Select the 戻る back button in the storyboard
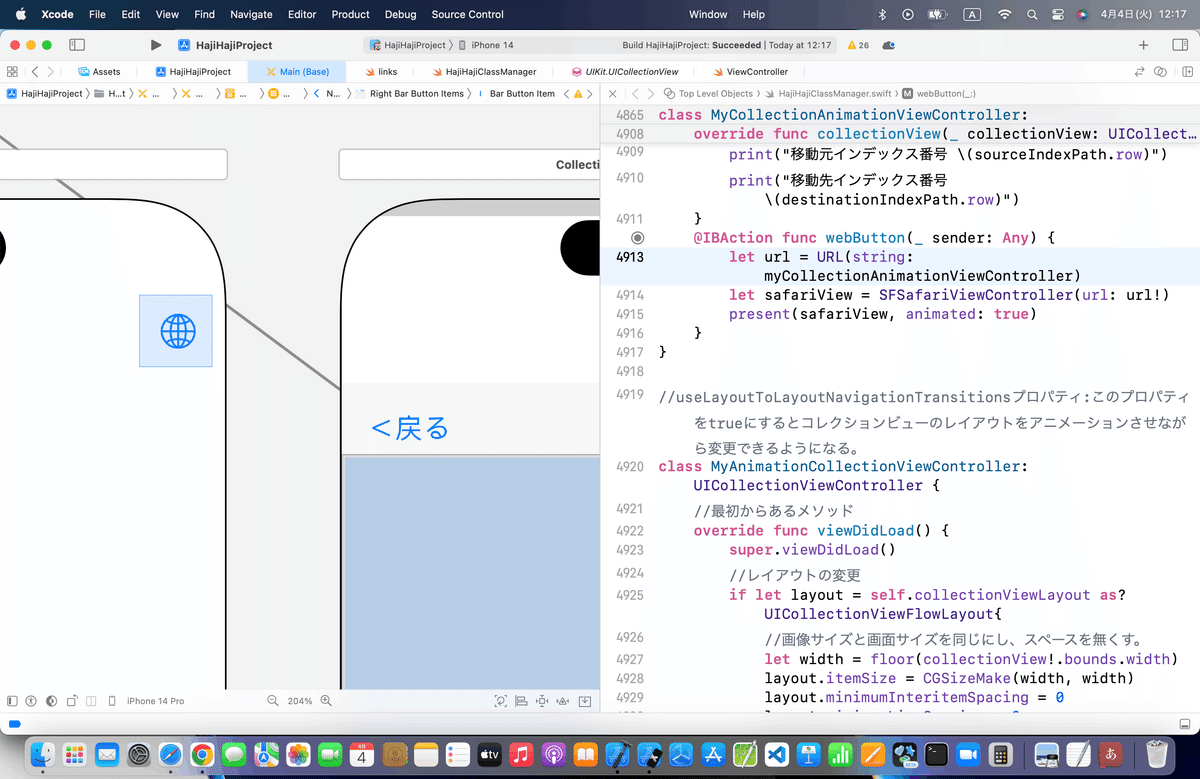The image size is (1200, 779). click(410, 429)
